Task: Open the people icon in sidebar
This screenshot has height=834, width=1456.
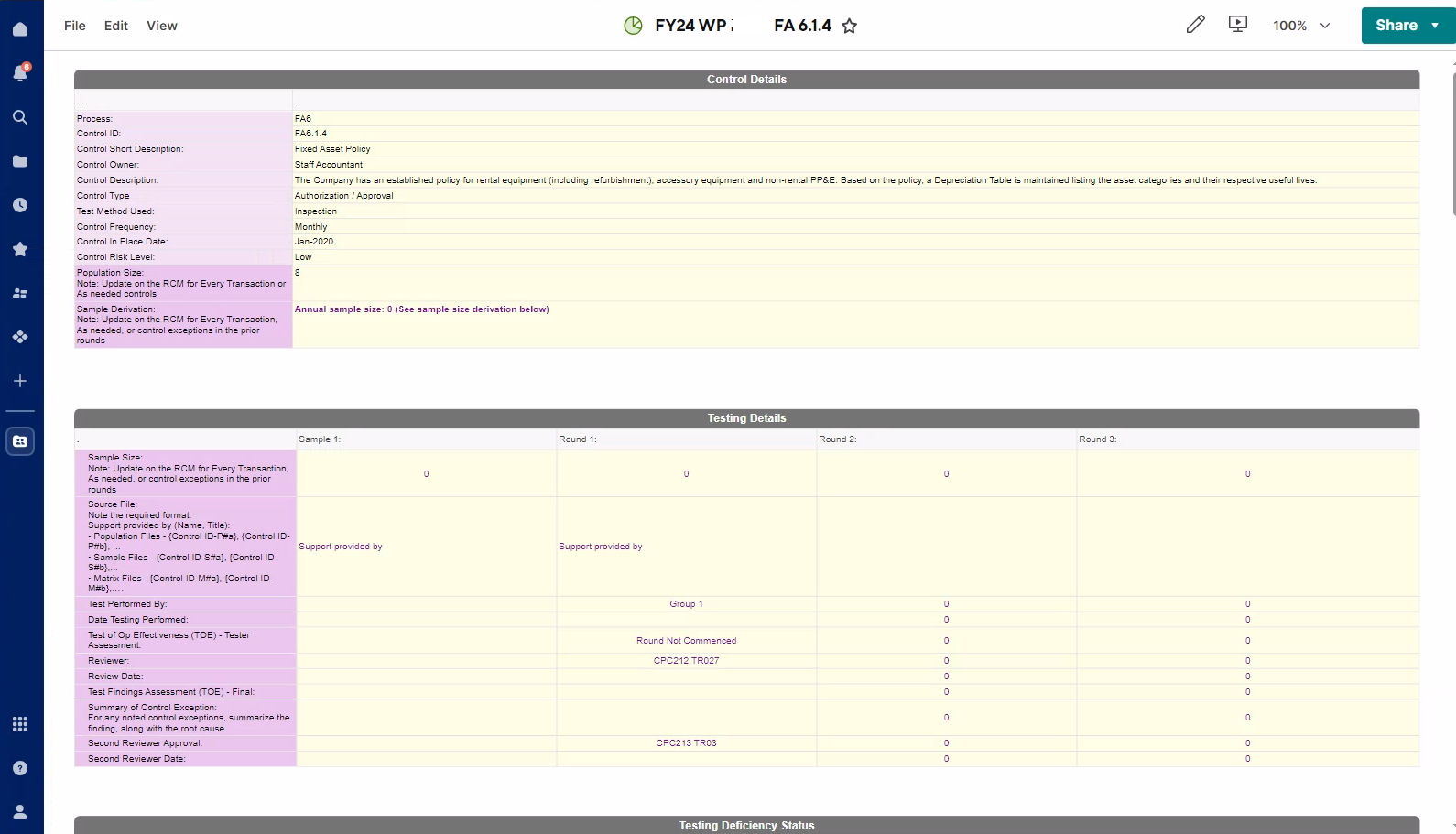Action: tap(20, 293)
